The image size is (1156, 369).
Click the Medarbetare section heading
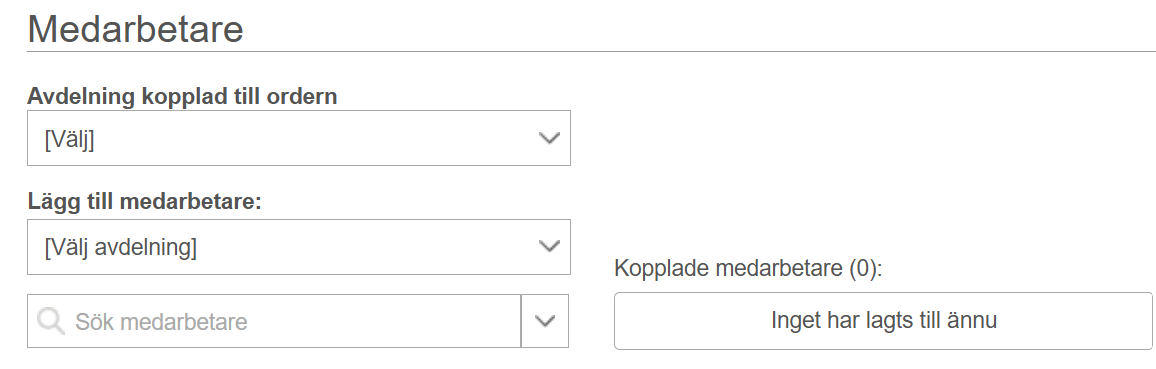coord(136,29)
